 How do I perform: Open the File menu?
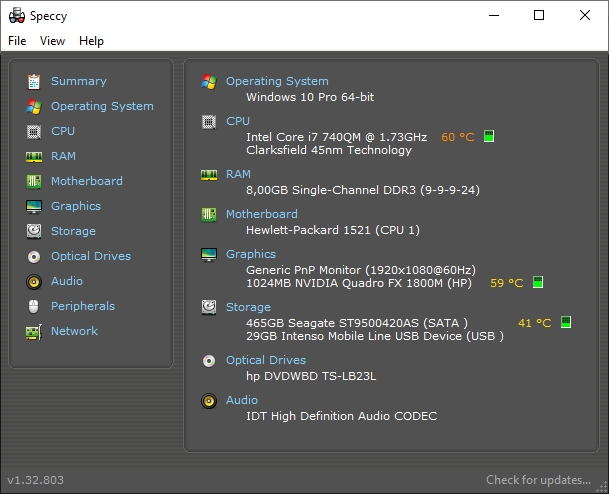(17, 41)
